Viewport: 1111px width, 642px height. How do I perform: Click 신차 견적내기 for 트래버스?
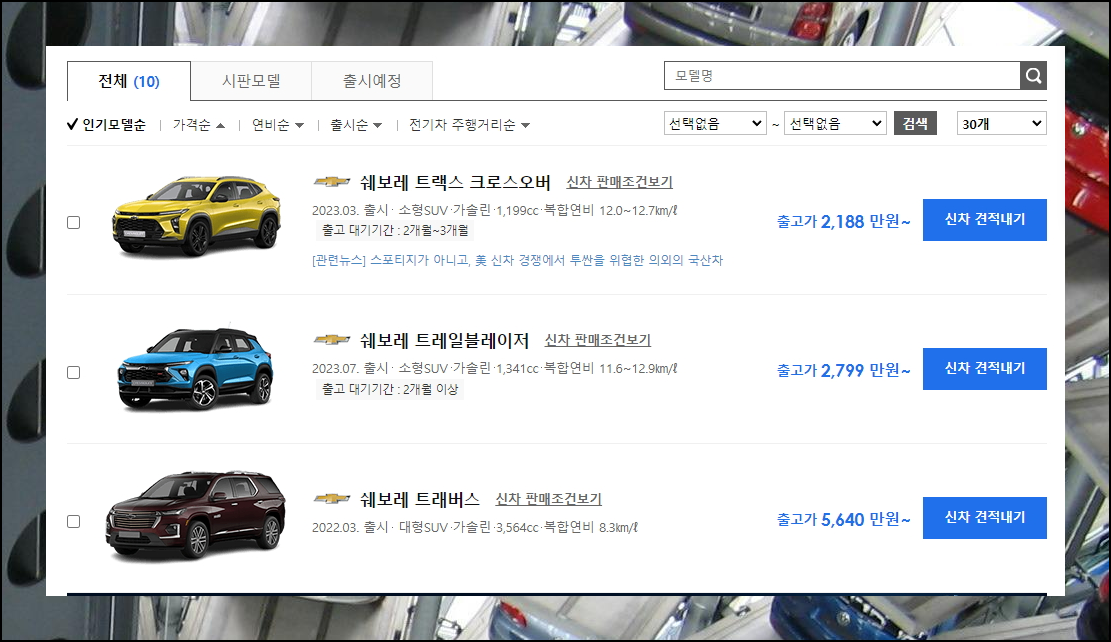pyautogui.click(x=984, y=517)
